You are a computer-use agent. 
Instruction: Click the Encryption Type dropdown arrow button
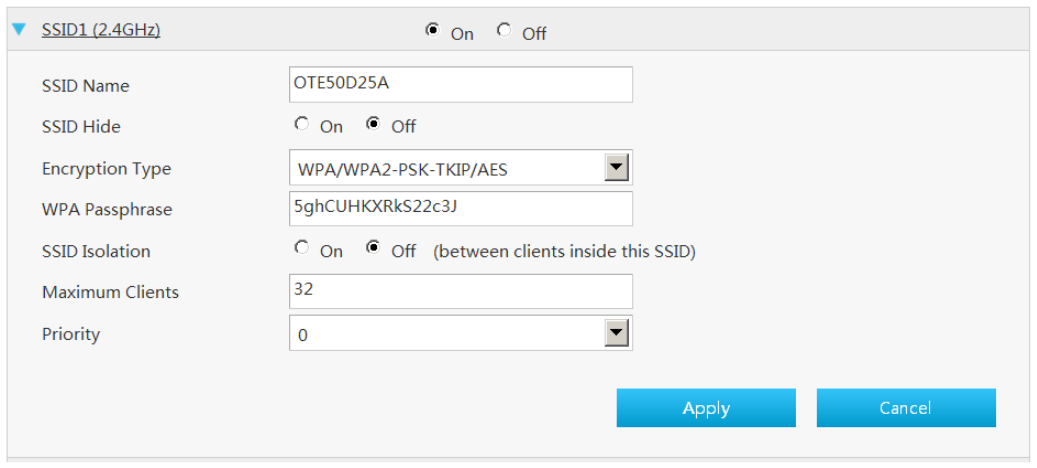coord(616,167)
